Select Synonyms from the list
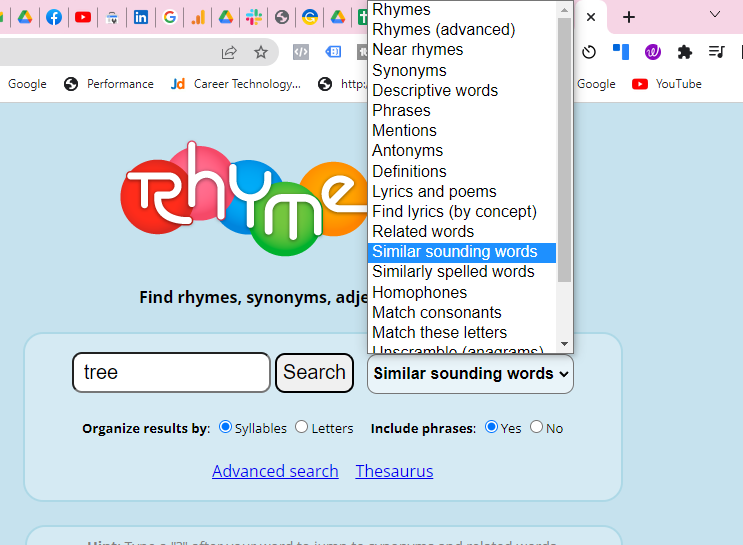743x545 pixels. (462, 70)
